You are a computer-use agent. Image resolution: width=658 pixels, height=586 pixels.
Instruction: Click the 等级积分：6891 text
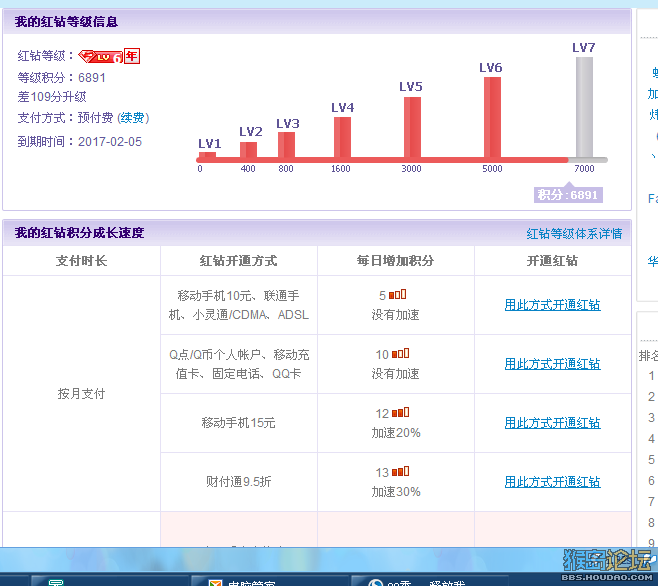pyautogui.click(x=61, y=78)
